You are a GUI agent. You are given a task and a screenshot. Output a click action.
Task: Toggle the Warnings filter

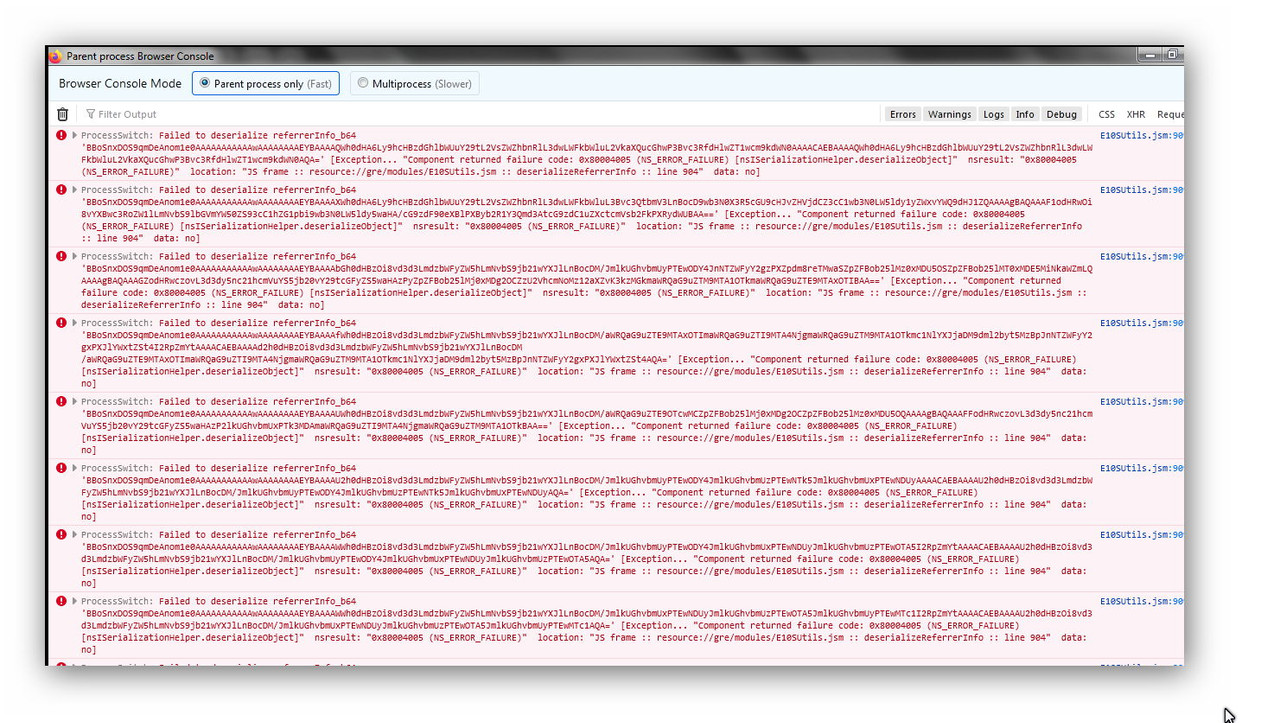click(x=949, y=114)
